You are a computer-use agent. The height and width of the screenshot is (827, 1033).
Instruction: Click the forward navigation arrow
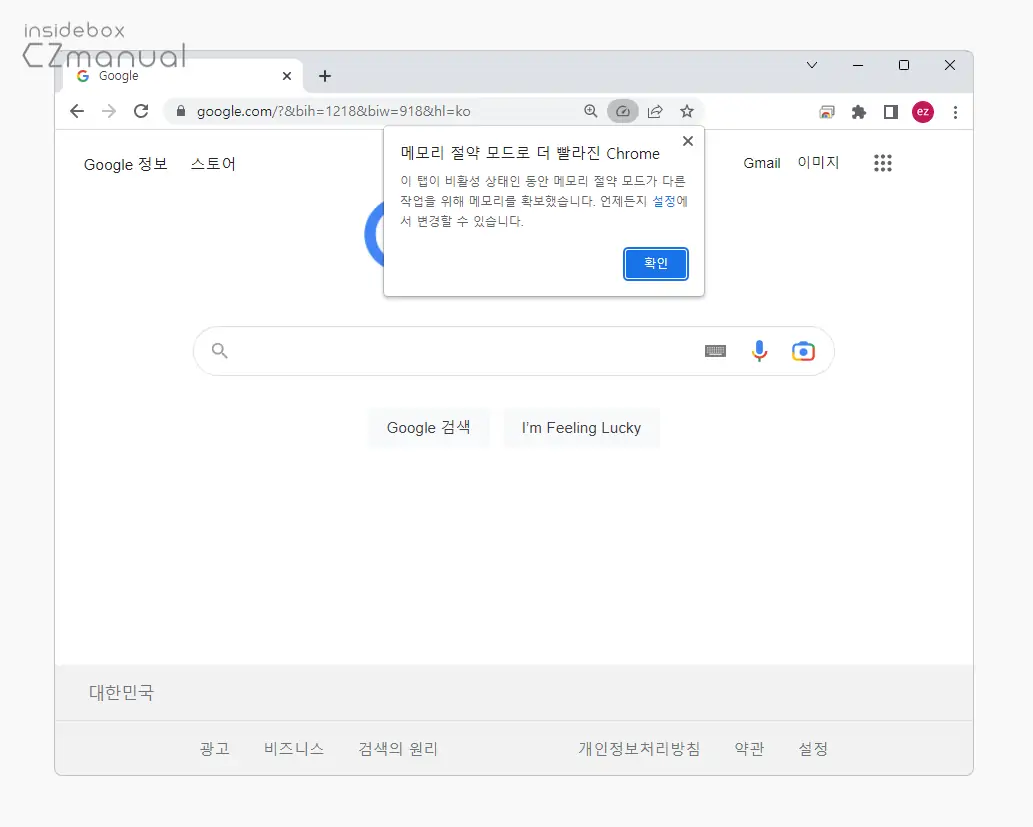point(109,111)
